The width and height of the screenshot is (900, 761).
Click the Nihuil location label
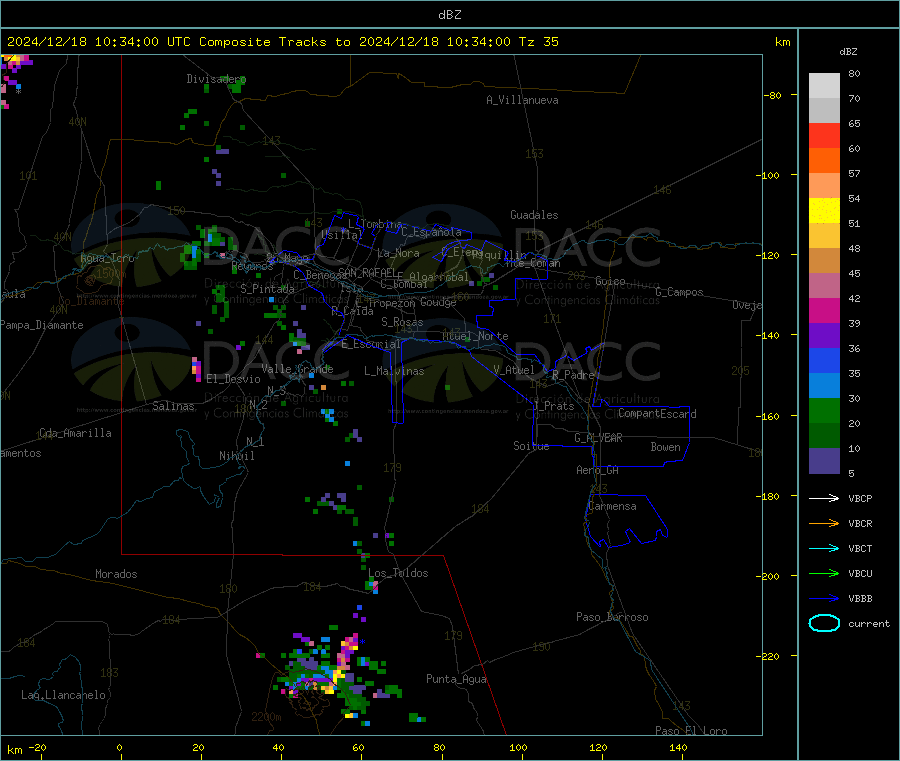[236, 456]
